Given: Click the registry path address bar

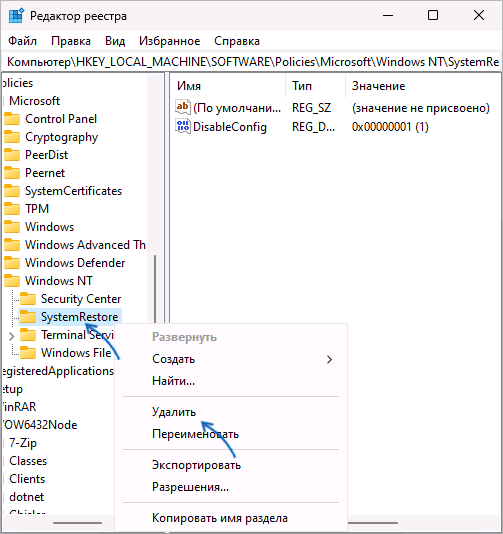Looking at the screenshot, I should point(251,62).
